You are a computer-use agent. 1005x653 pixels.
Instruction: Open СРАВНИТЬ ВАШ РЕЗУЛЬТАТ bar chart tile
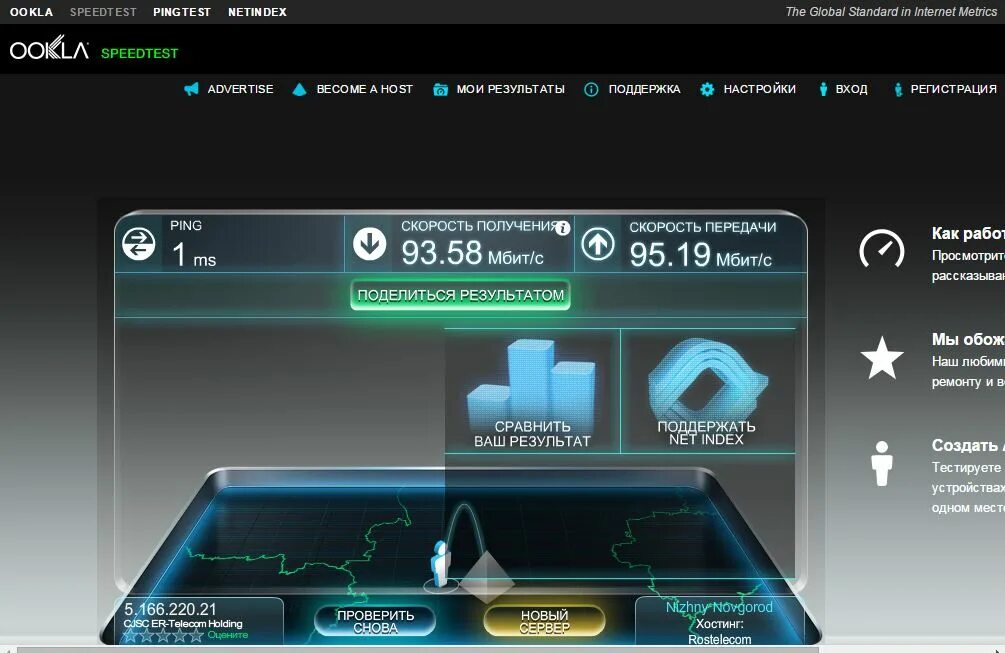click(532, 391)
